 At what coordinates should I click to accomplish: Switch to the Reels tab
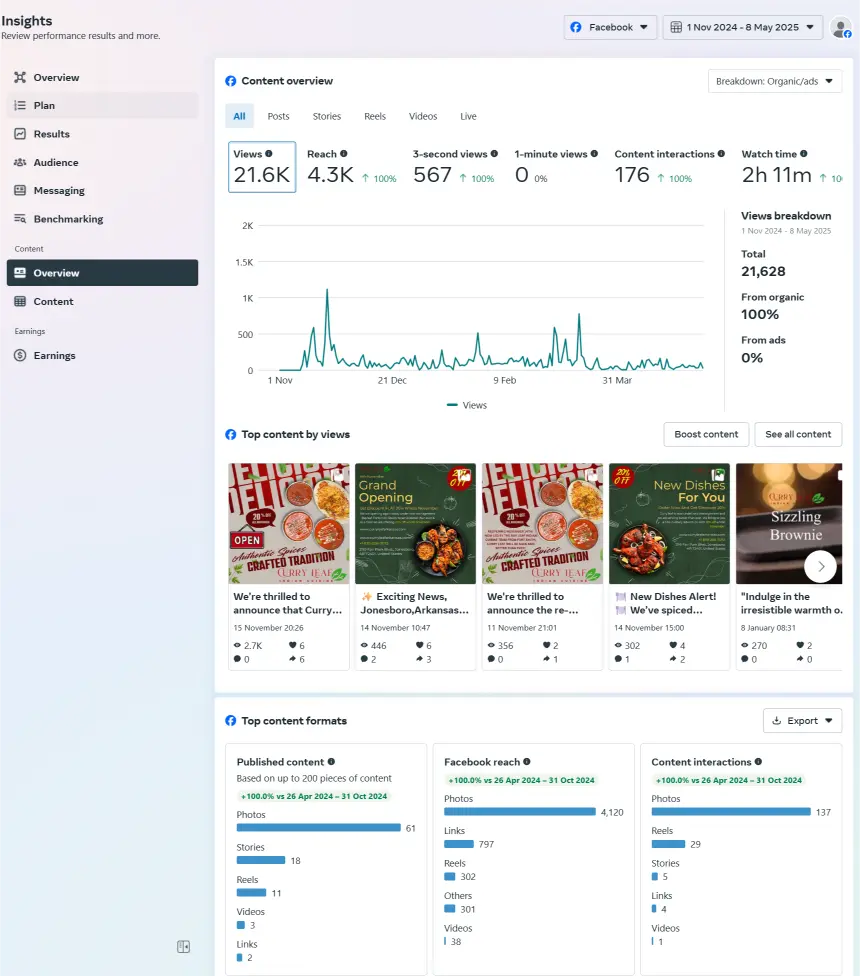pyautogui.click(x=375, y=116)
